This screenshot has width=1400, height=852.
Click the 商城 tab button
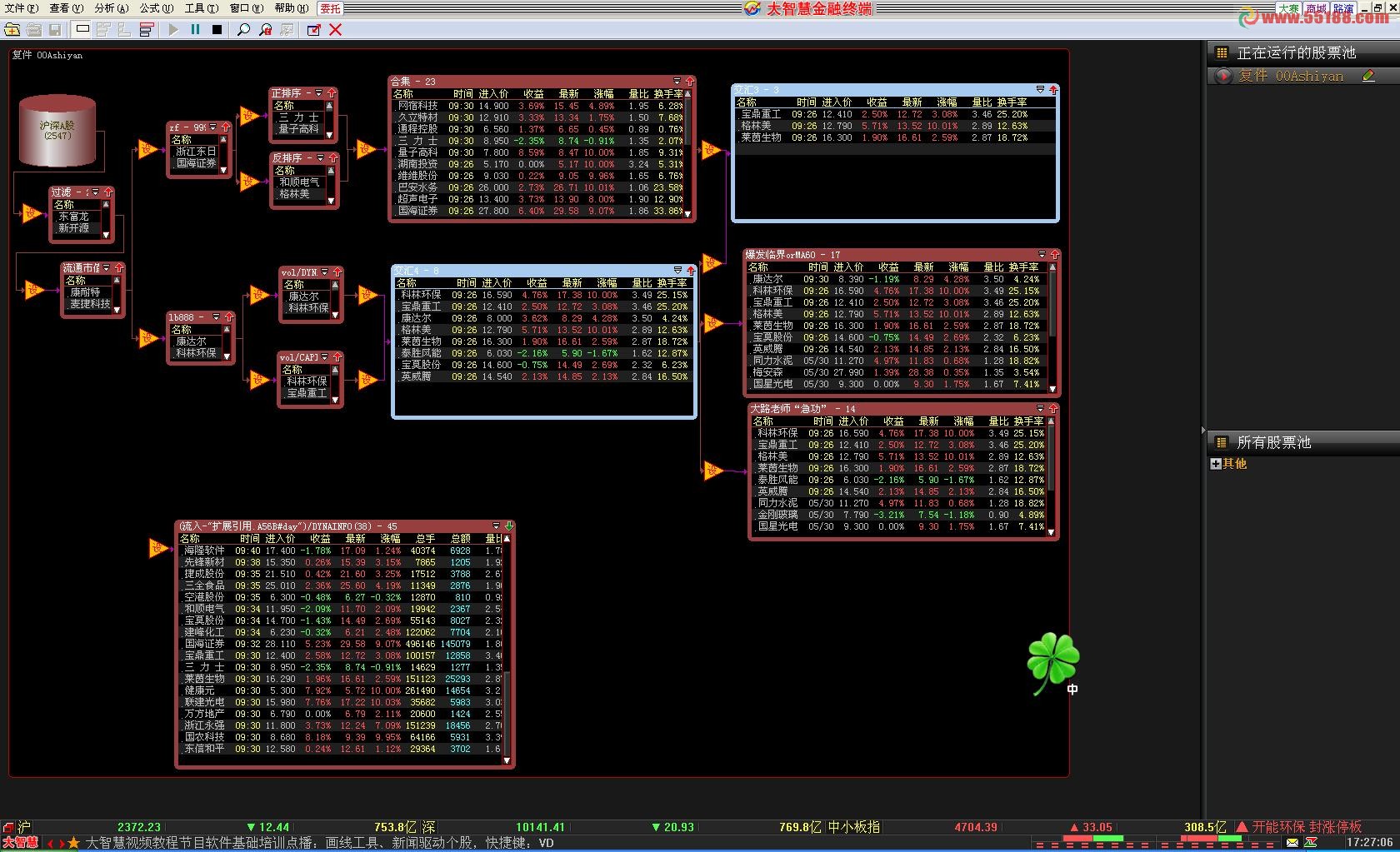[x=1316, y=8]
